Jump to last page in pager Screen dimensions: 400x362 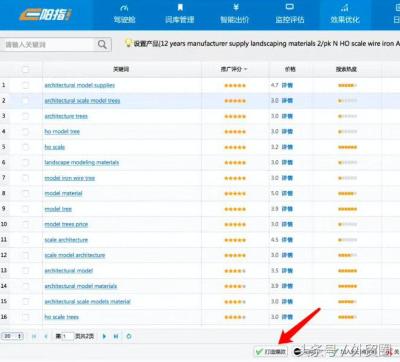[116, 336]
